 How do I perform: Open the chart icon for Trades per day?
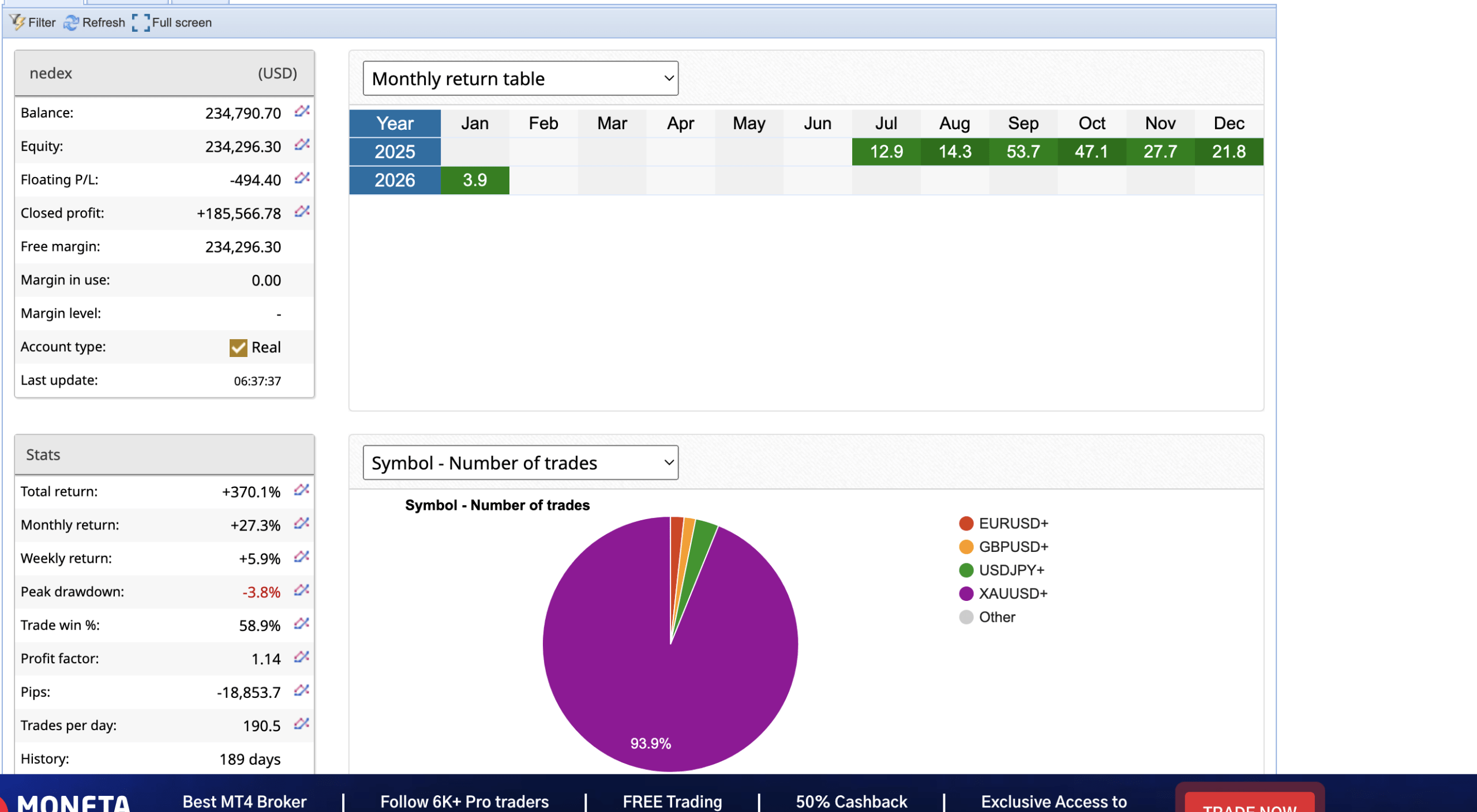click(x=301, y=724)
